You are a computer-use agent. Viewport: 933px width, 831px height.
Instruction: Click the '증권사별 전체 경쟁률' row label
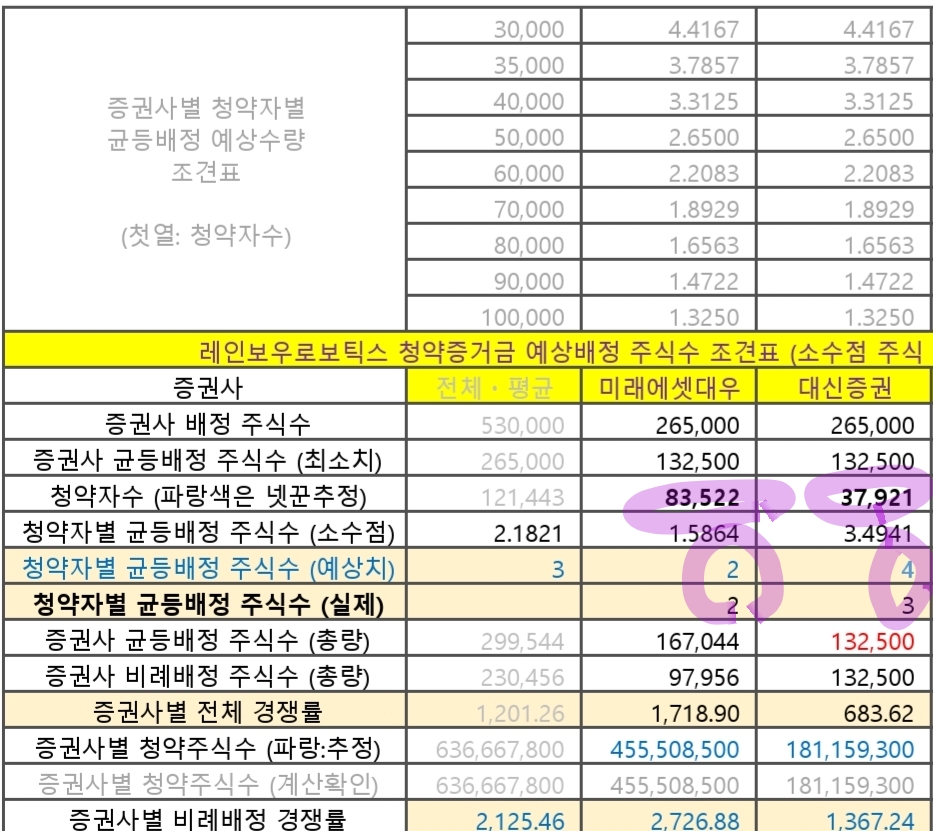coord(205,710)
